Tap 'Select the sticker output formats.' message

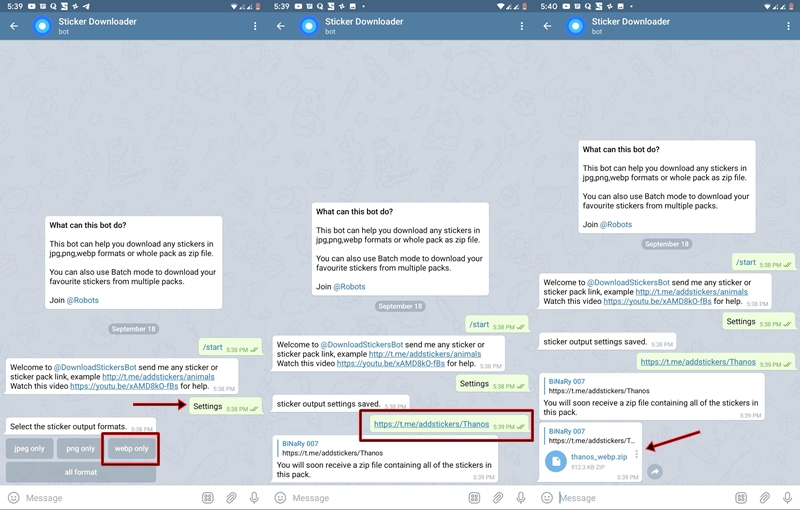pyautogui.click(x=81, y=426)
